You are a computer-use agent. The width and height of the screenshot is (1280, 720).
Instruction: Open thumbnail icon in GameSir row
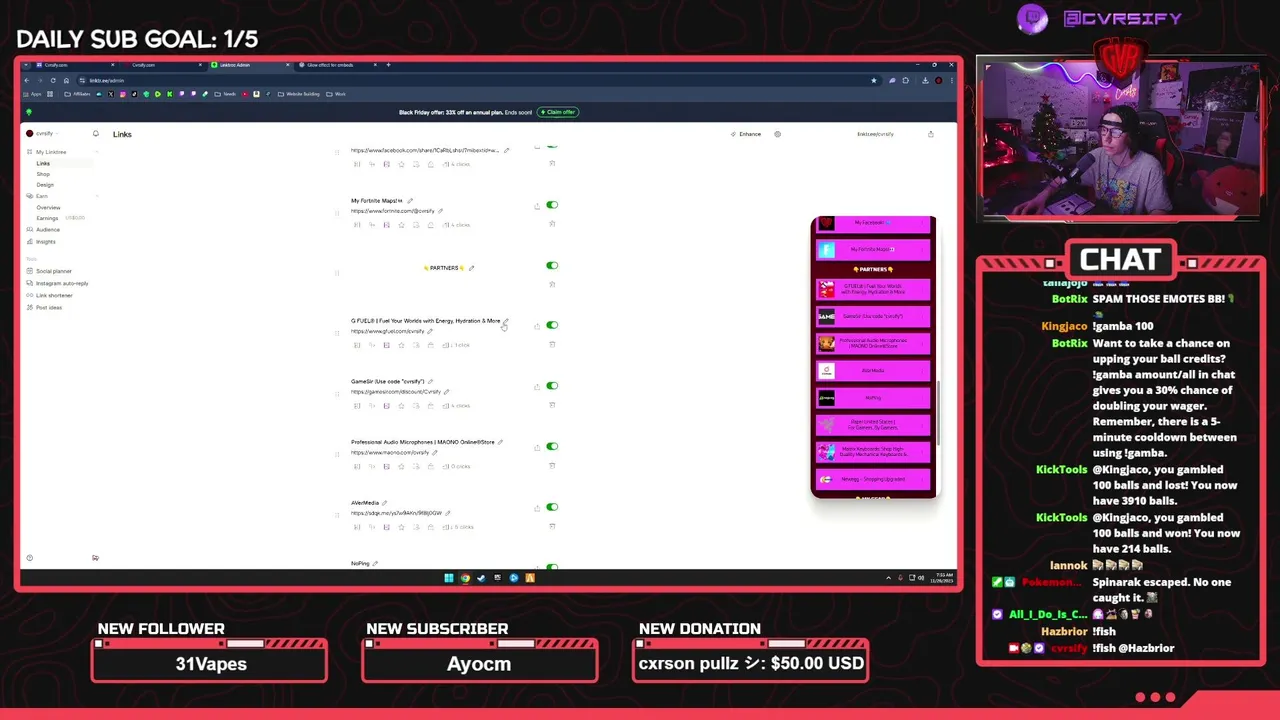(386, 405)
